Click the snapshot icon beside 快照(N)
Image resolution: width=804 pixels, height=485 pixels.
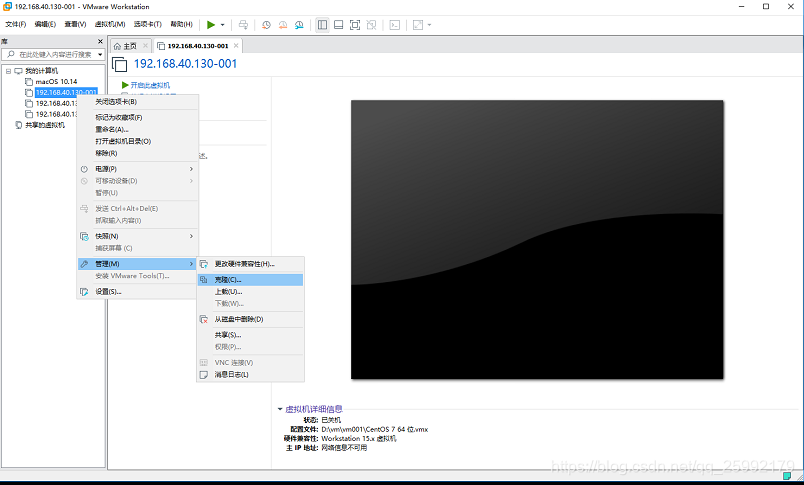[84, 236]
